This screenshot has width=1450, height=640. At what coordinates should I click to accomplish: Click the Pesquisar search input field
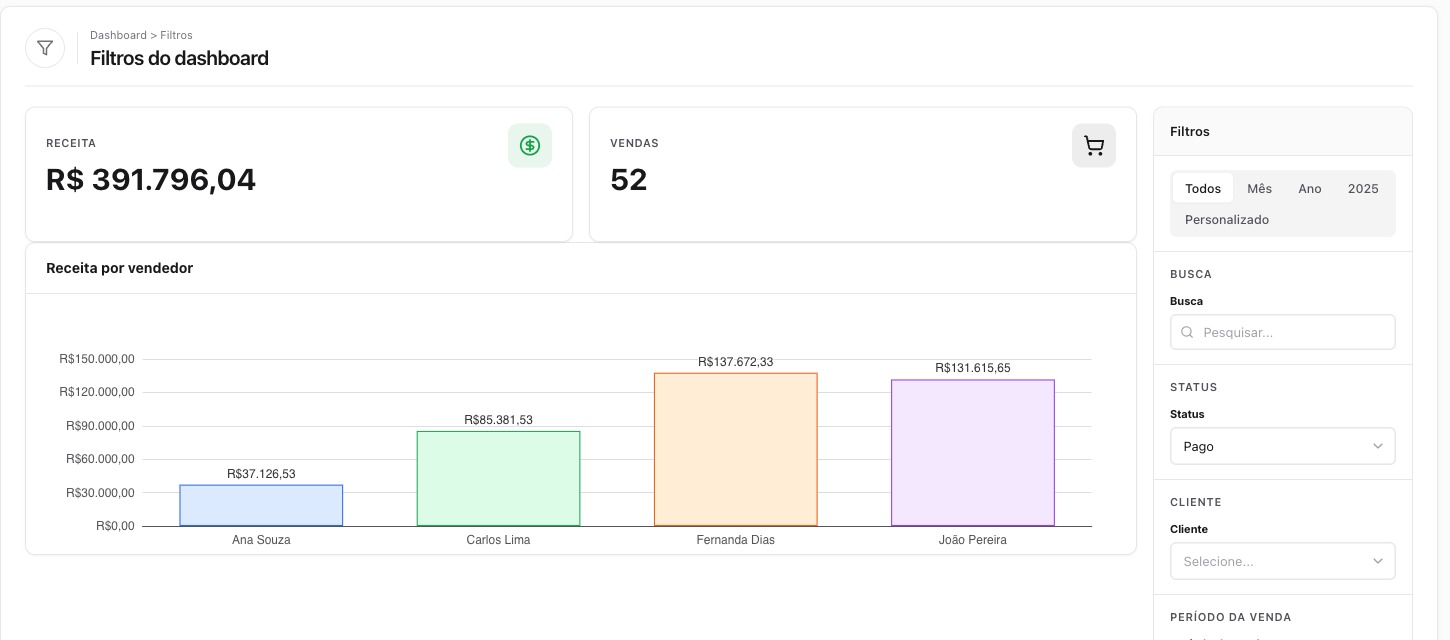coord(1283,333)
